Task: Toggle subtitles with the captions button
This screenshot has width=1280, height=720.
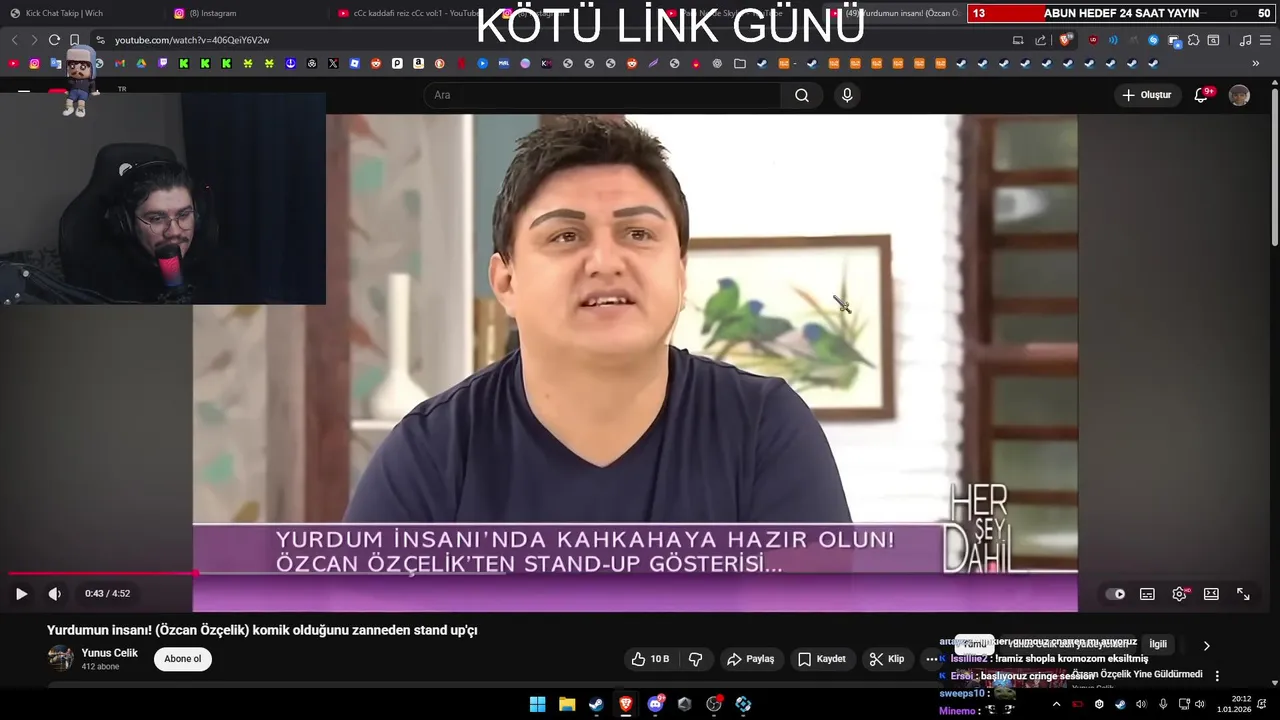Action: tap(1147, 594)
